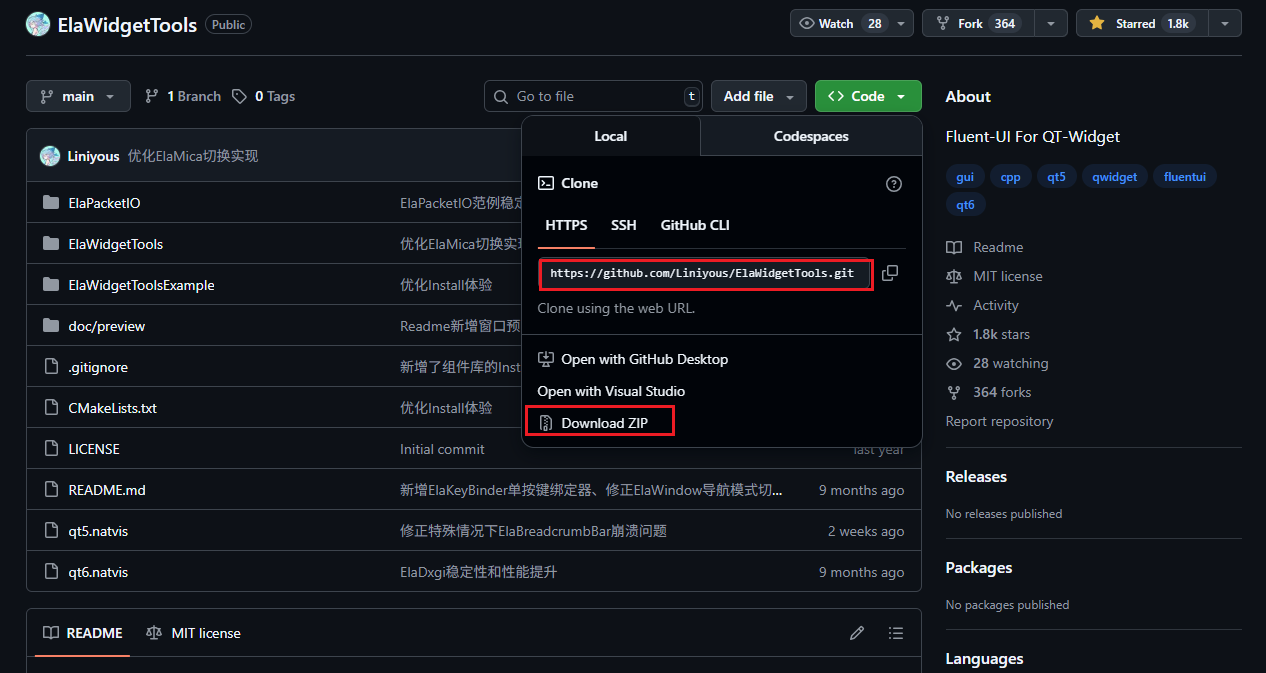Click the HTTPS clone URL field
Screen dimensions: 1266x673
coord(705,273)
